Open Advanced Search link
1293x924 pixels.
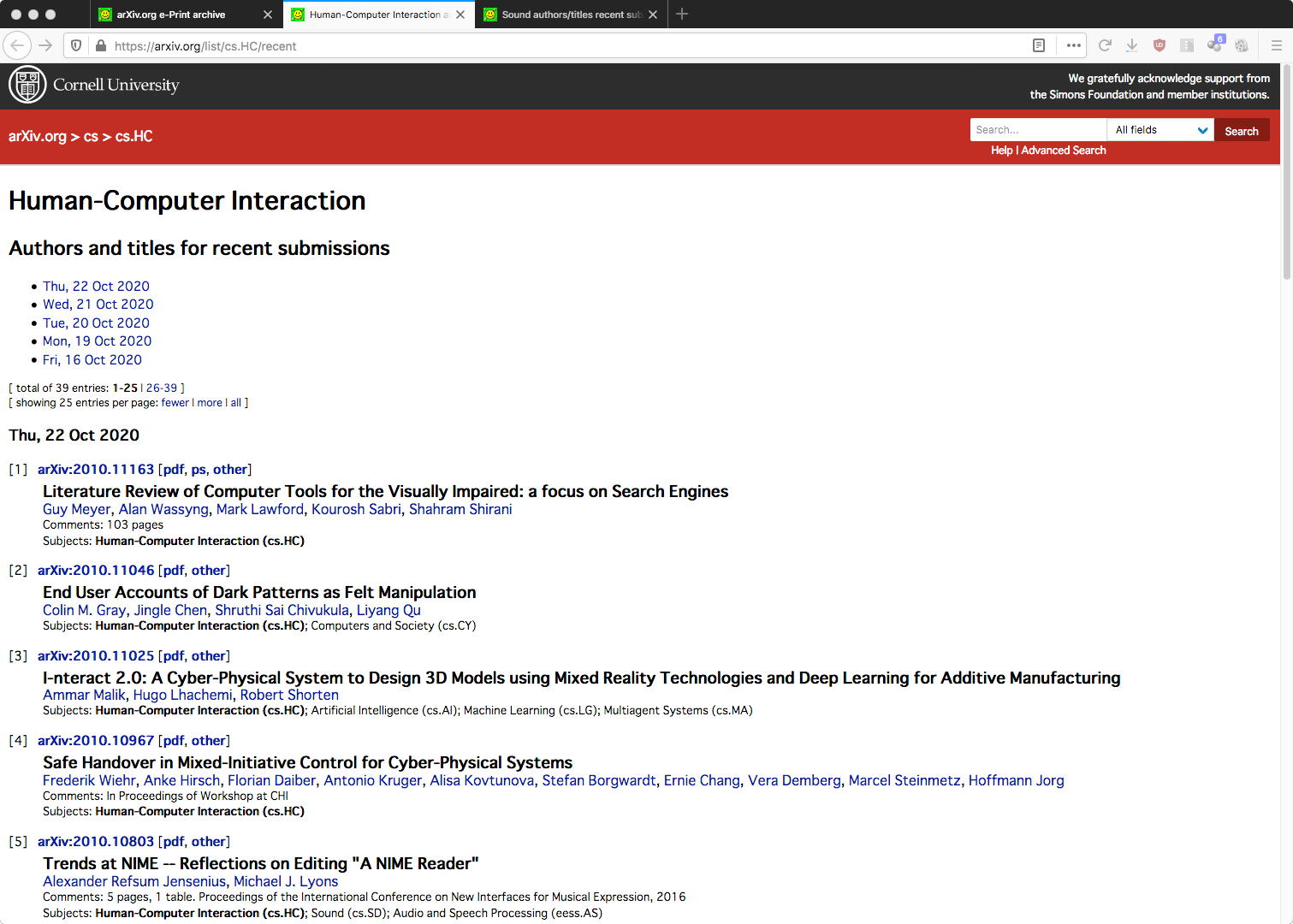point(1064,150)
